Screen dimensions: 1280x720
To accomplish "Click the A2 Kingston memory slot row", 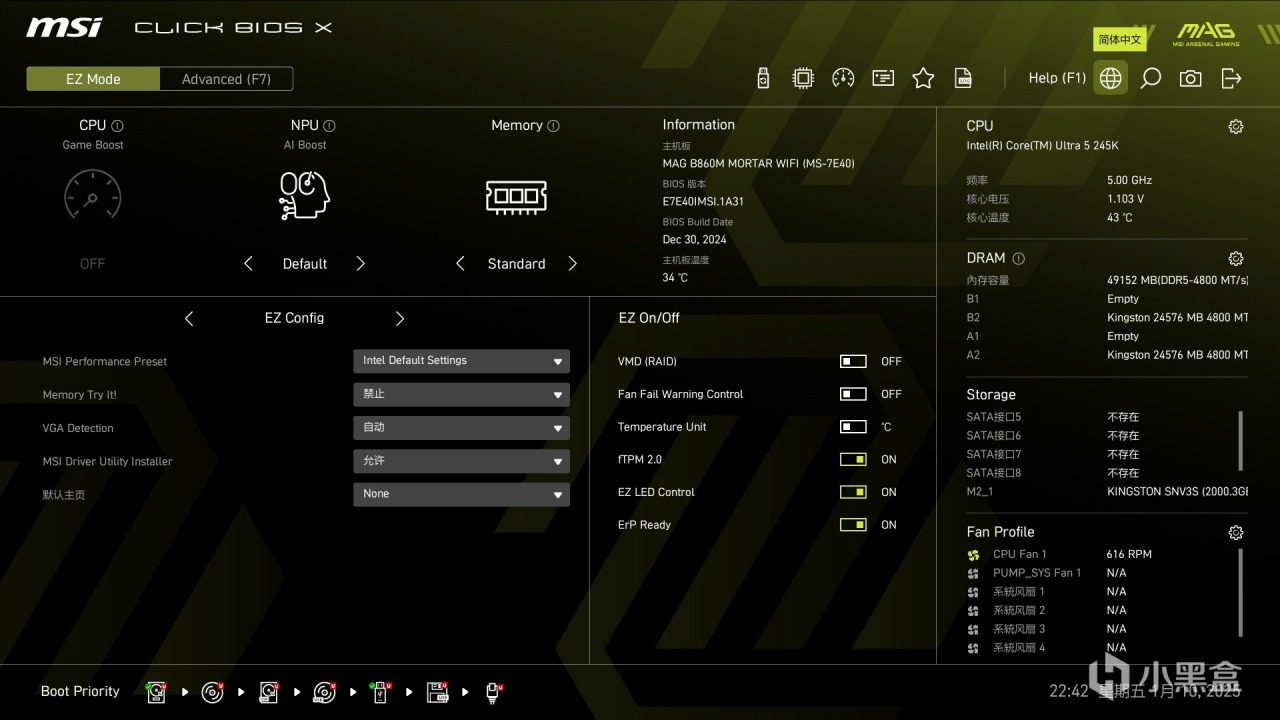I will (x=1106, y=355).
